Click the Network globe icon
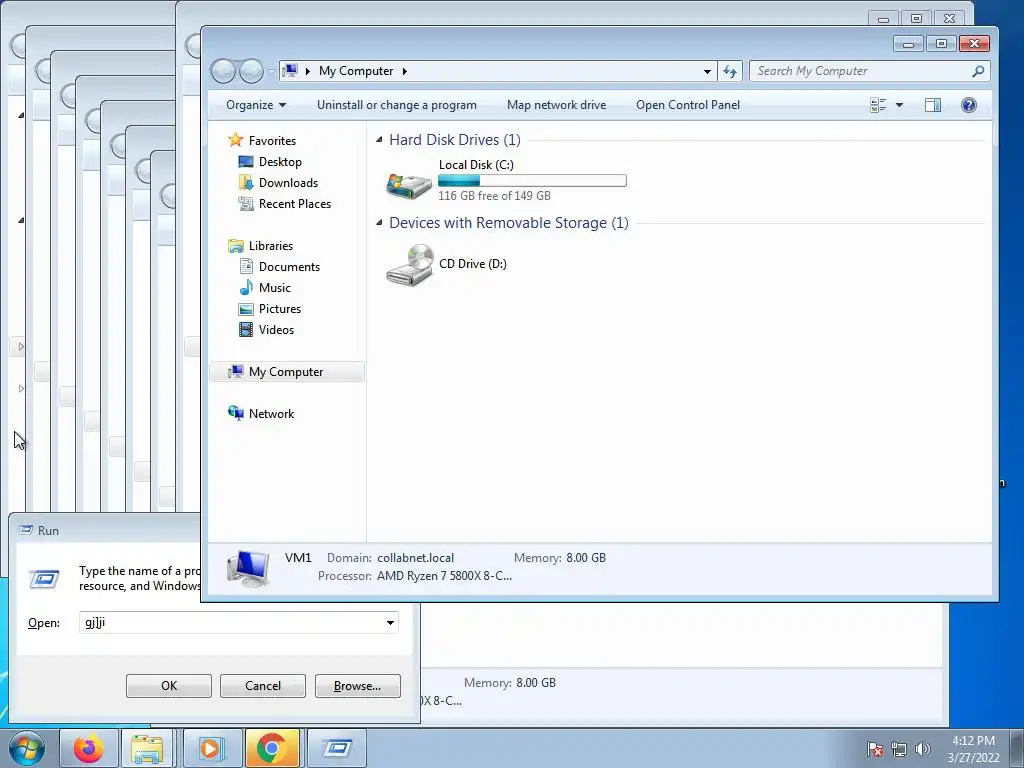 pyautogui.click(x=235, y=413)
